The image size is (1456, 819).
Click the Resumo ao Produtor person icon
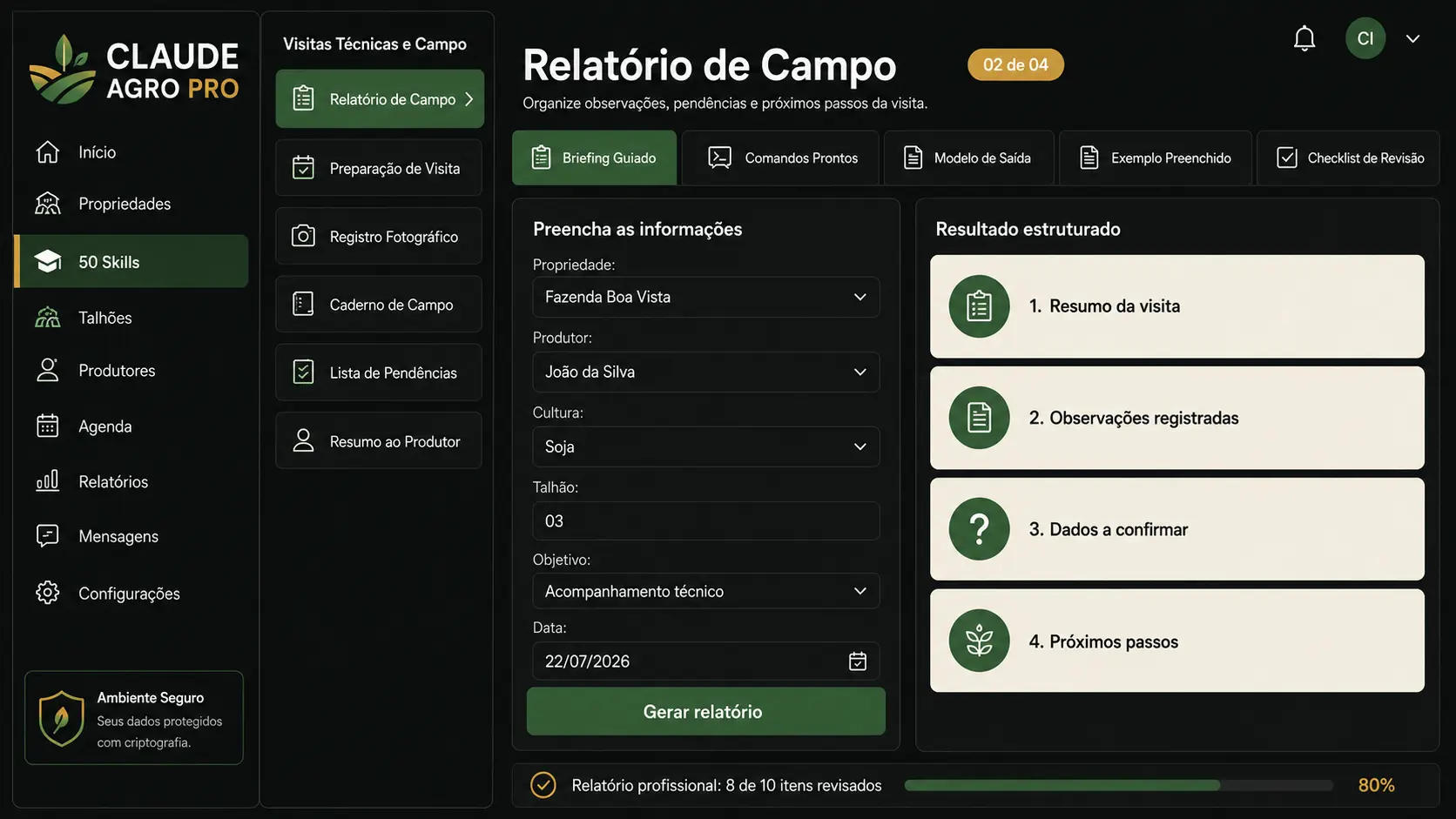click(x=303, y=440)
